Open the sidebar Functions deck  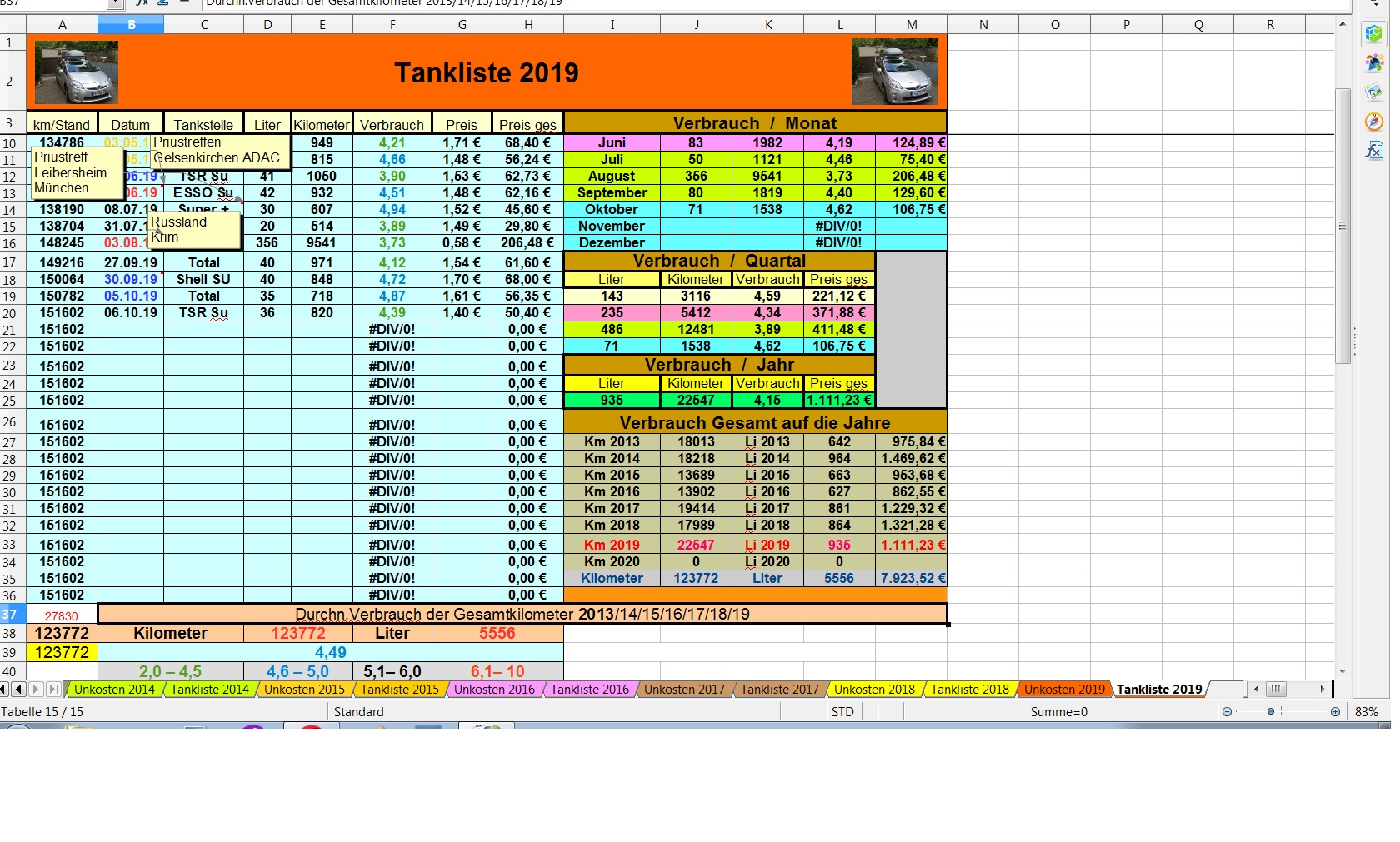[1373, 151]
